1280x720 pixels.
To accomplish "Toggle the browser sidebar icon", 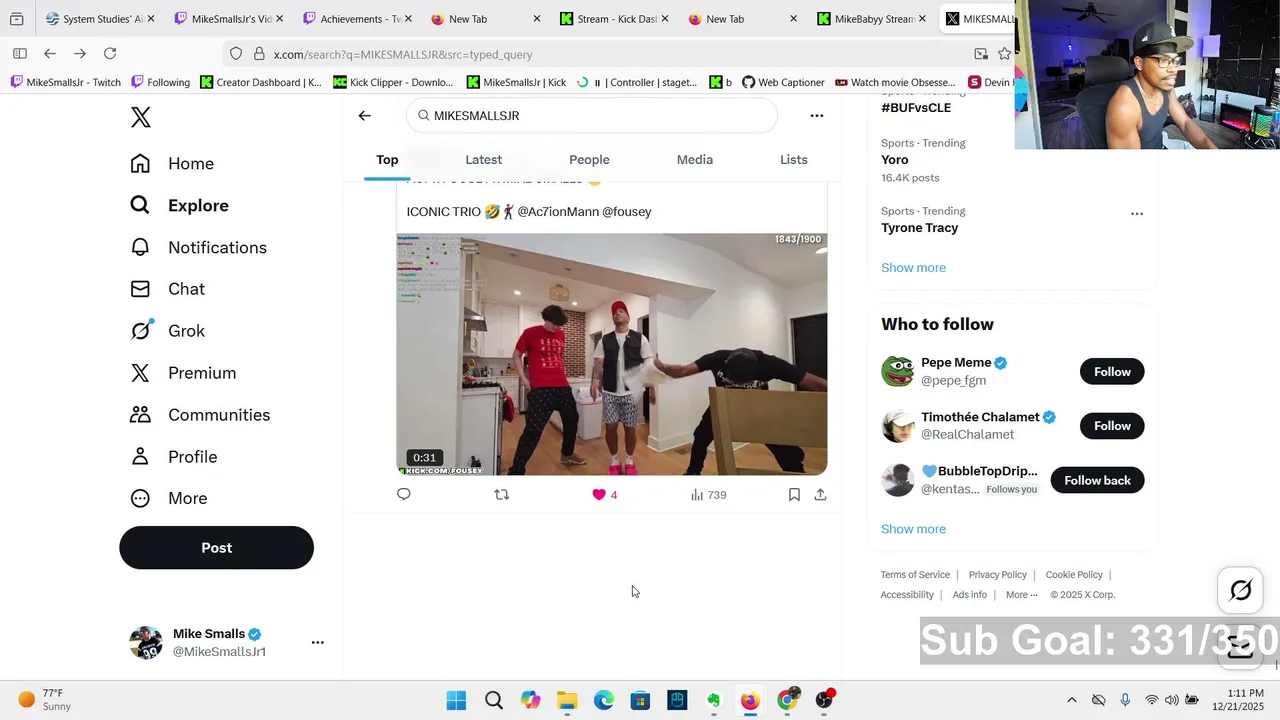I will coord(20,53).
